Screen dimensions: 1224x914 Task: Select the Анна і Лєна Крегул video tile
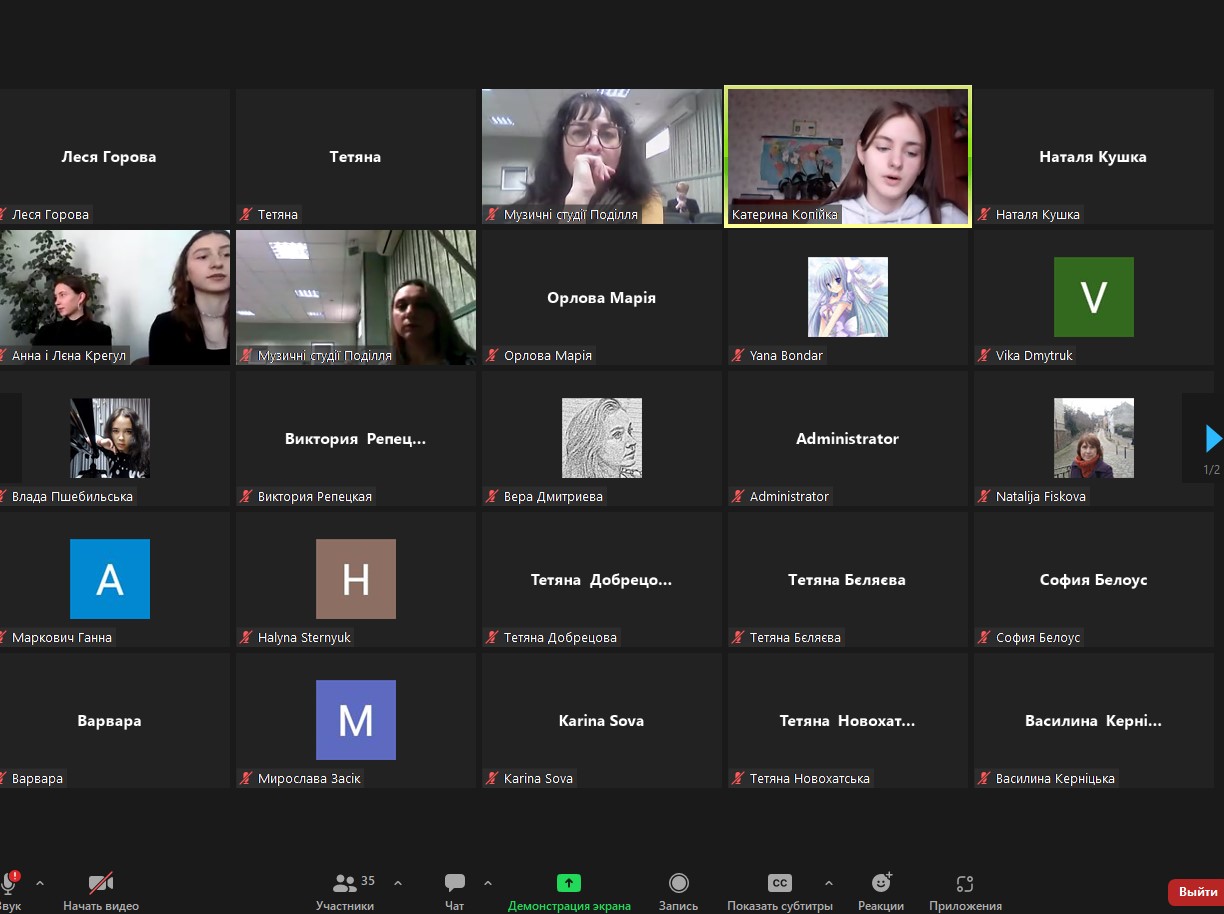point(114,297)
